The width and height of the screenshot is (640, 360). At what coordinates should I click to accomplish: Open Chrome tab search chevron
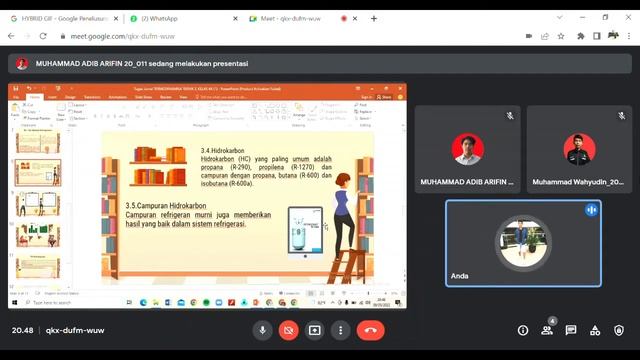tap(560, 18)
